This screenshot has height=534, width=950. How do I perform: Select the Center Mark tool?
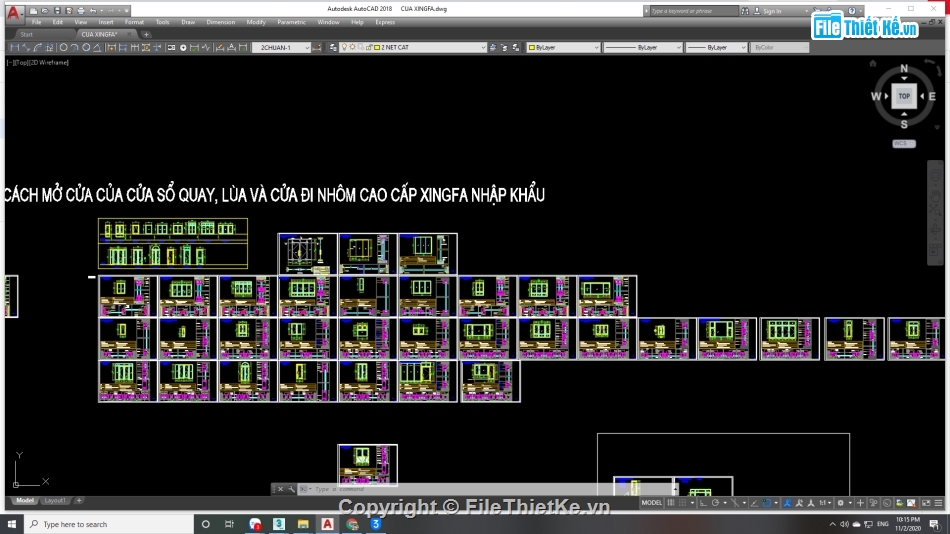coord(183,47)
